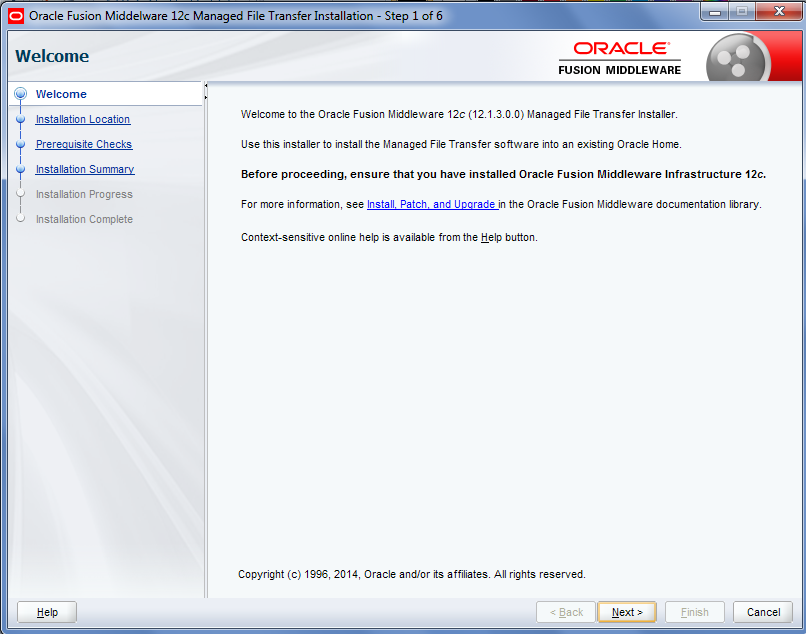Click the grey sphere graphic in banner

[737, 58]
